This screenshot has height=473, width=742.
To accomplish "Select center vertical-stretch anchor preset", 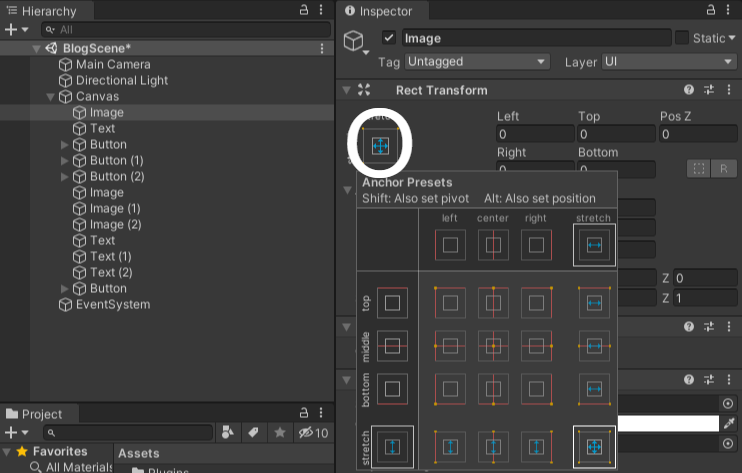I will point(493,447).
